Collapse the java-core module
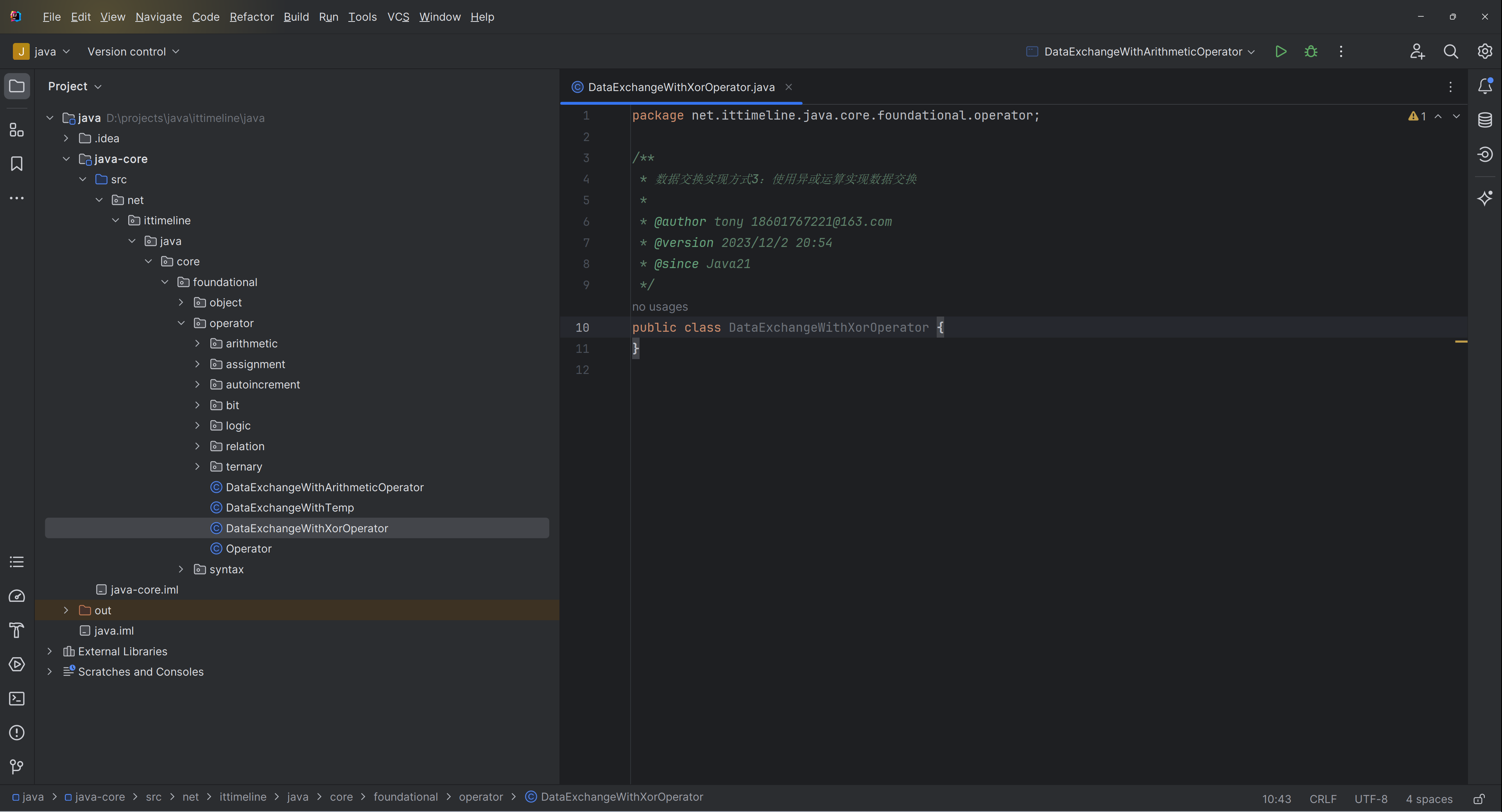Viewport: 1502px width, 812px height. 66,159
